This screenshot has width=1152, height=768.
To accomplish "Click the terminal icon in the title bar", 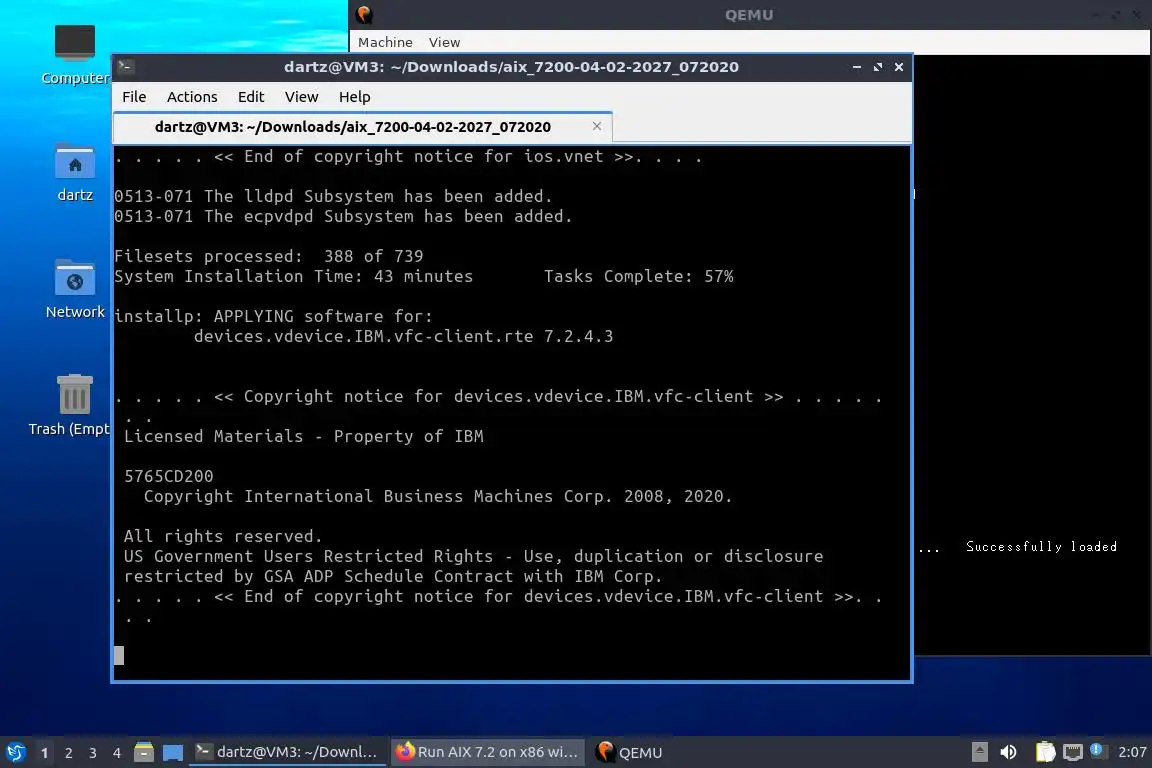I will coord(125,67).
